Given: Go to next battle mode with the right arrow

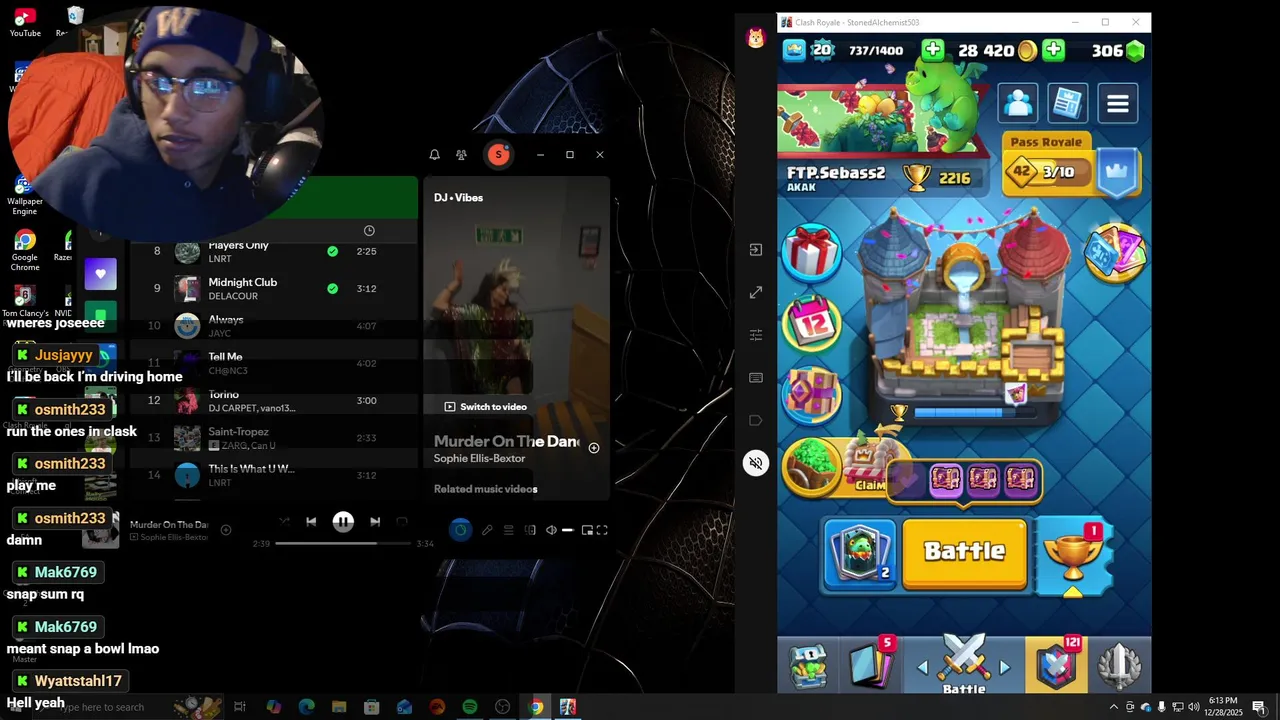Looking at the screenshot, I should point(1005,667).
